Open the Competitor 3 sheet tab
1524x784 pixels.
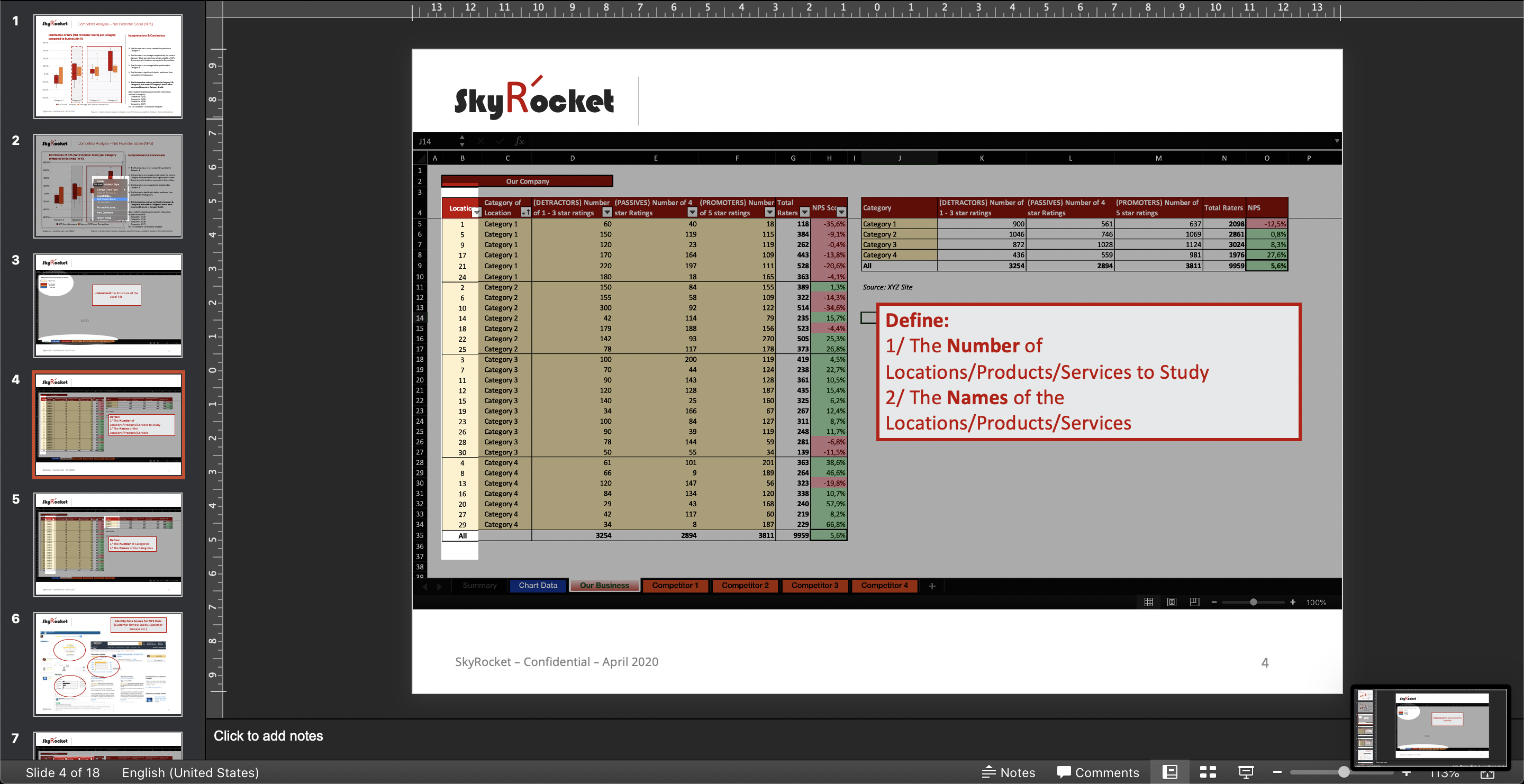pos(815,585)
